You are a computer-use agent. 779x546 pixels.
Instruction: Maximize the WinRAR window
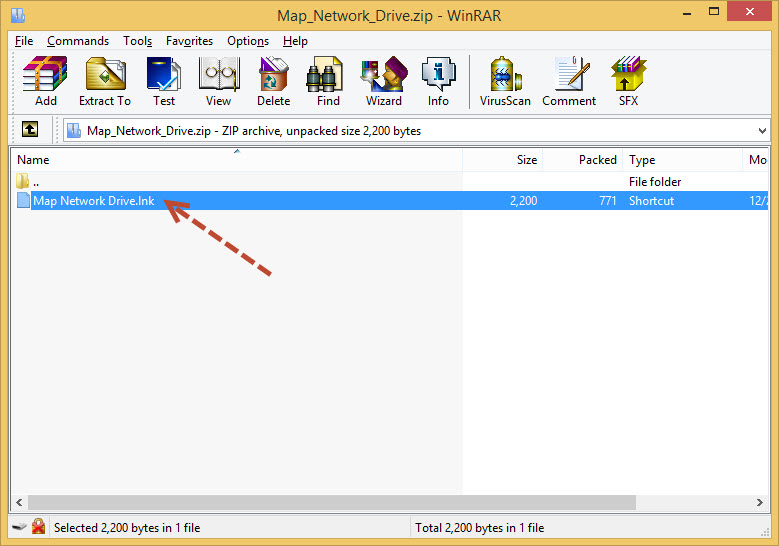tap(714, 12)
